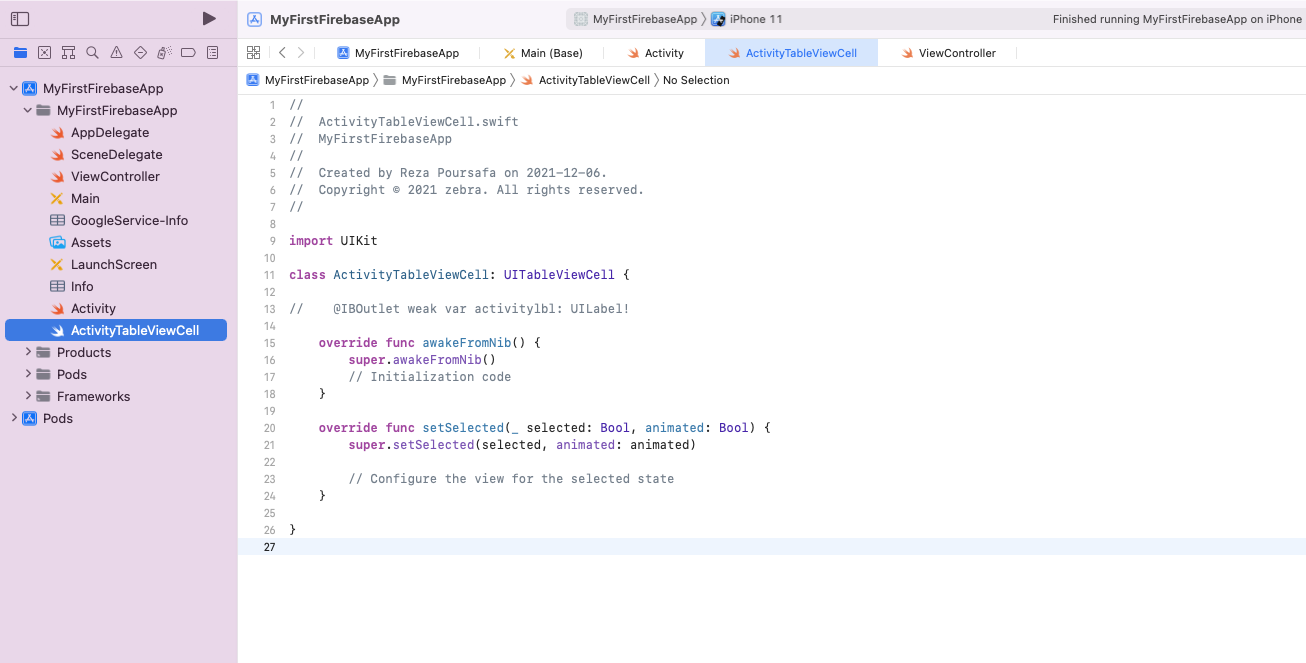Switch to the ActivityTableViewCell editor tab
Screen dimensions: 1306x663
792,53
